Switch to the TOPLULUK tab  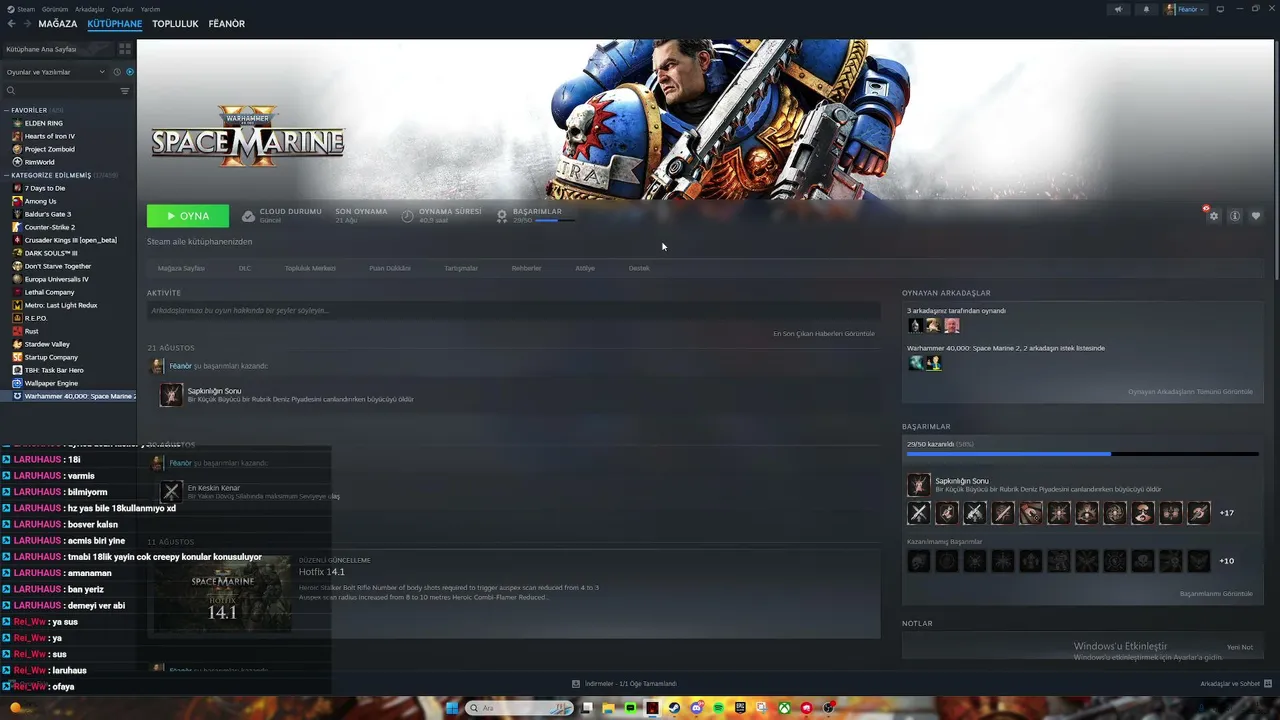pyautogui.click(x=175, y=24)
